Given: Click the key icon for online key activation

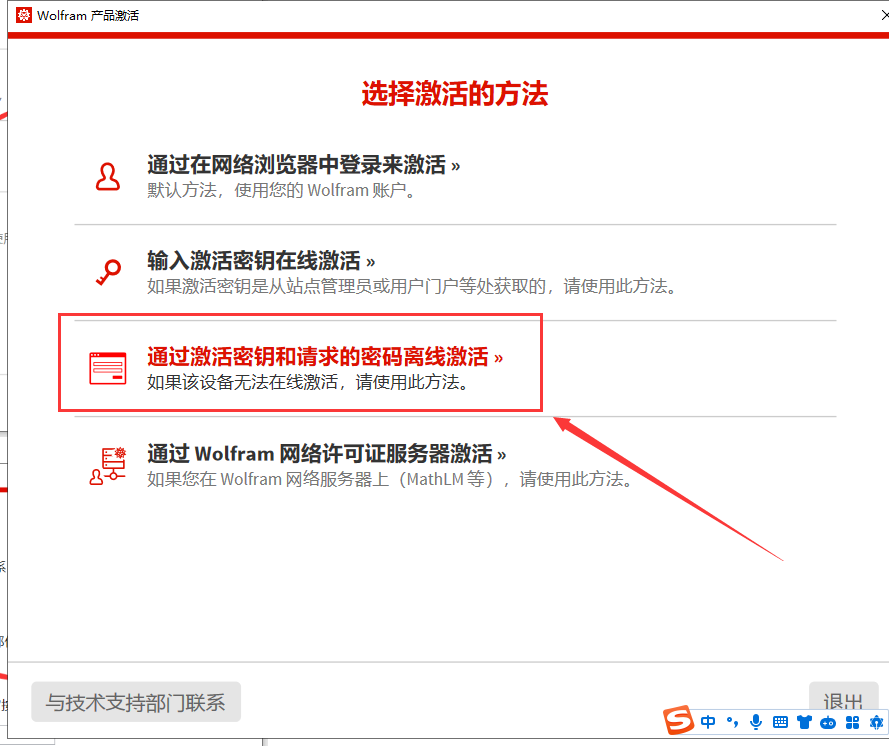Looking at the screenshot, I should (108, 269).
